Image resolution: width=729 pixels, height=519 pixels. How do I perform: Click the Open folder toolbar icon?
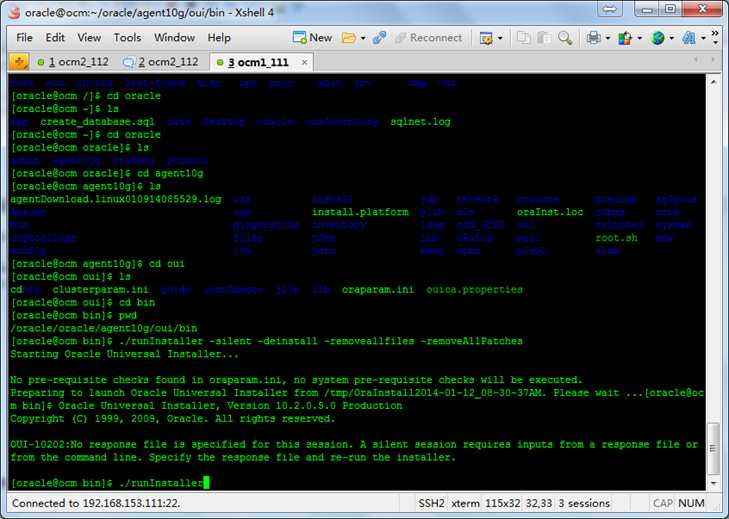348,38
